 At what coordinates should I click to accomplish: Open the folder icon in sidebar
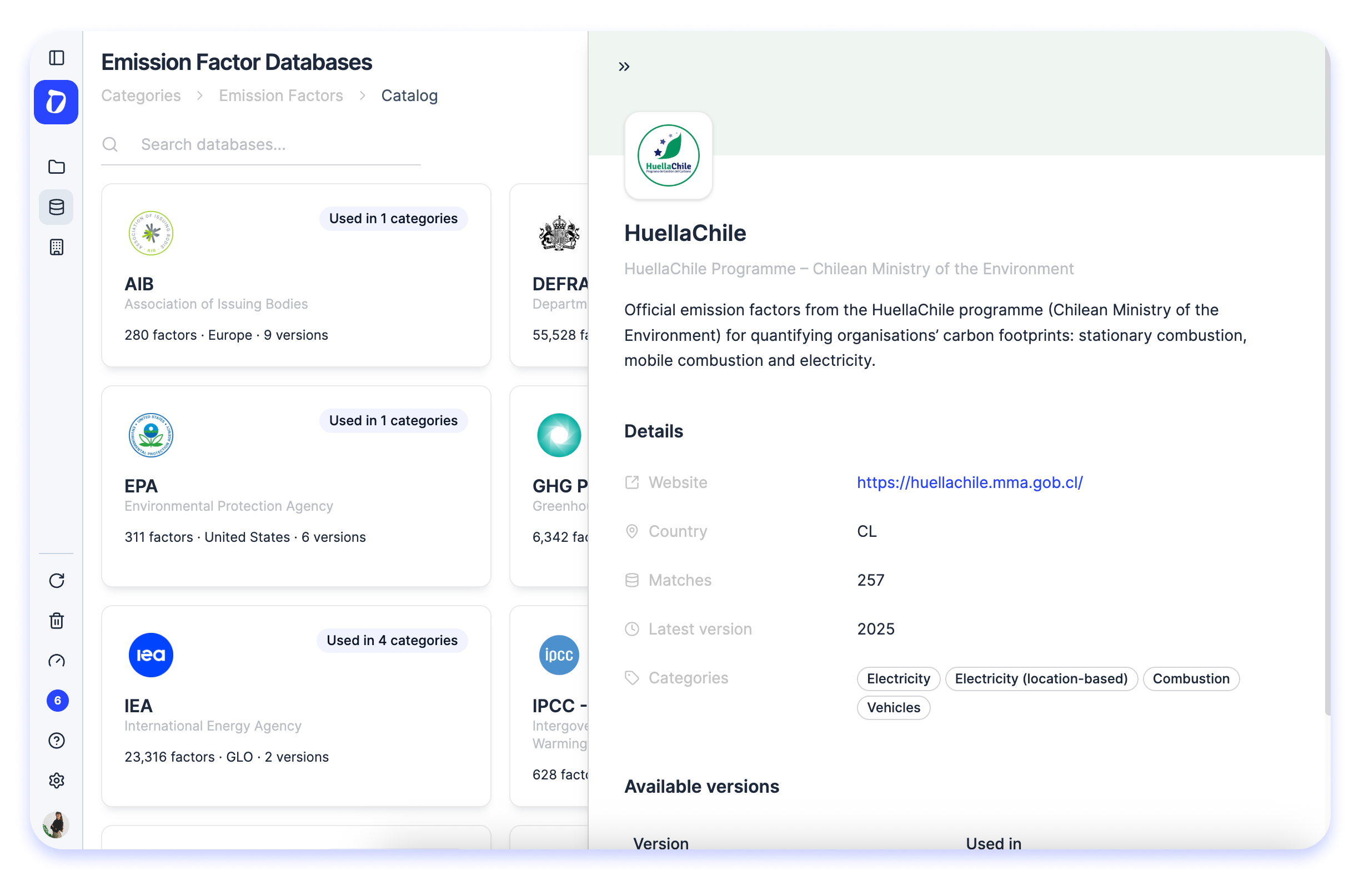[57, 167]
